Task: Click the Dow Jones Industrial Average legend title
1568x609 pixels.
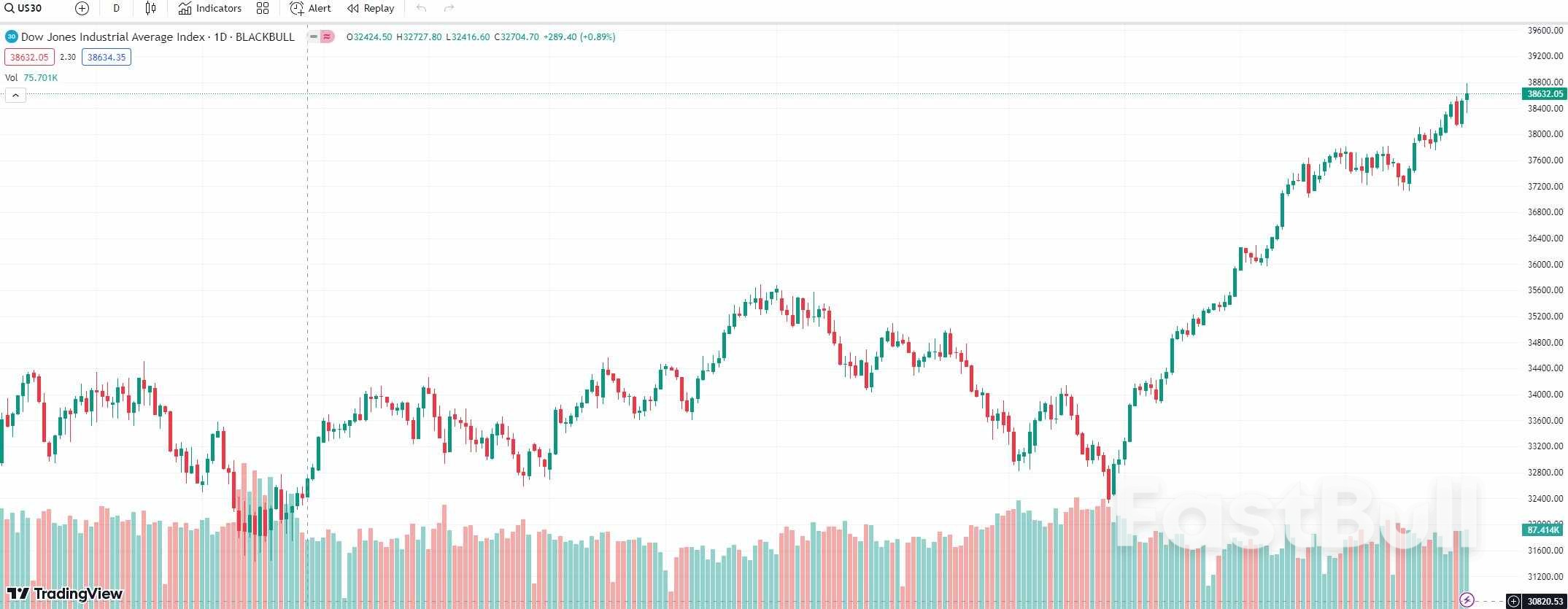Action: coord(111,36)
